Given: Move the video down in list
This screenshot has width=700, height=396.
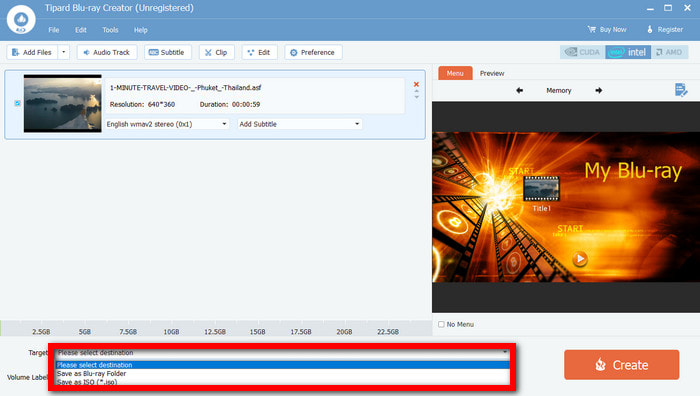Looking at the screenshot, I should pyautogui.click(x=417, y=97).
